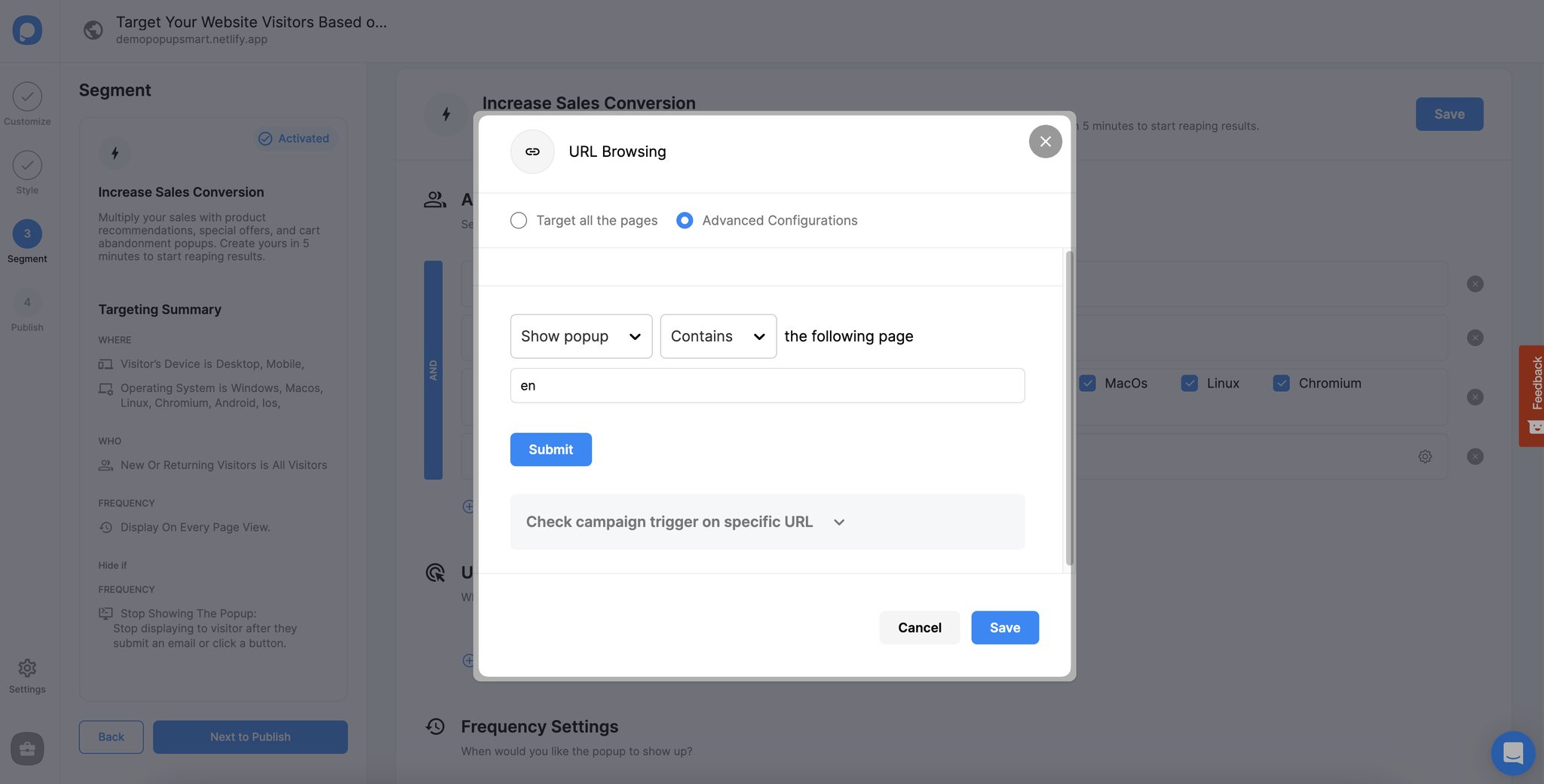
Task: Click the Next to Publish button
Action: pyautogui.click(x=250, y=737)
